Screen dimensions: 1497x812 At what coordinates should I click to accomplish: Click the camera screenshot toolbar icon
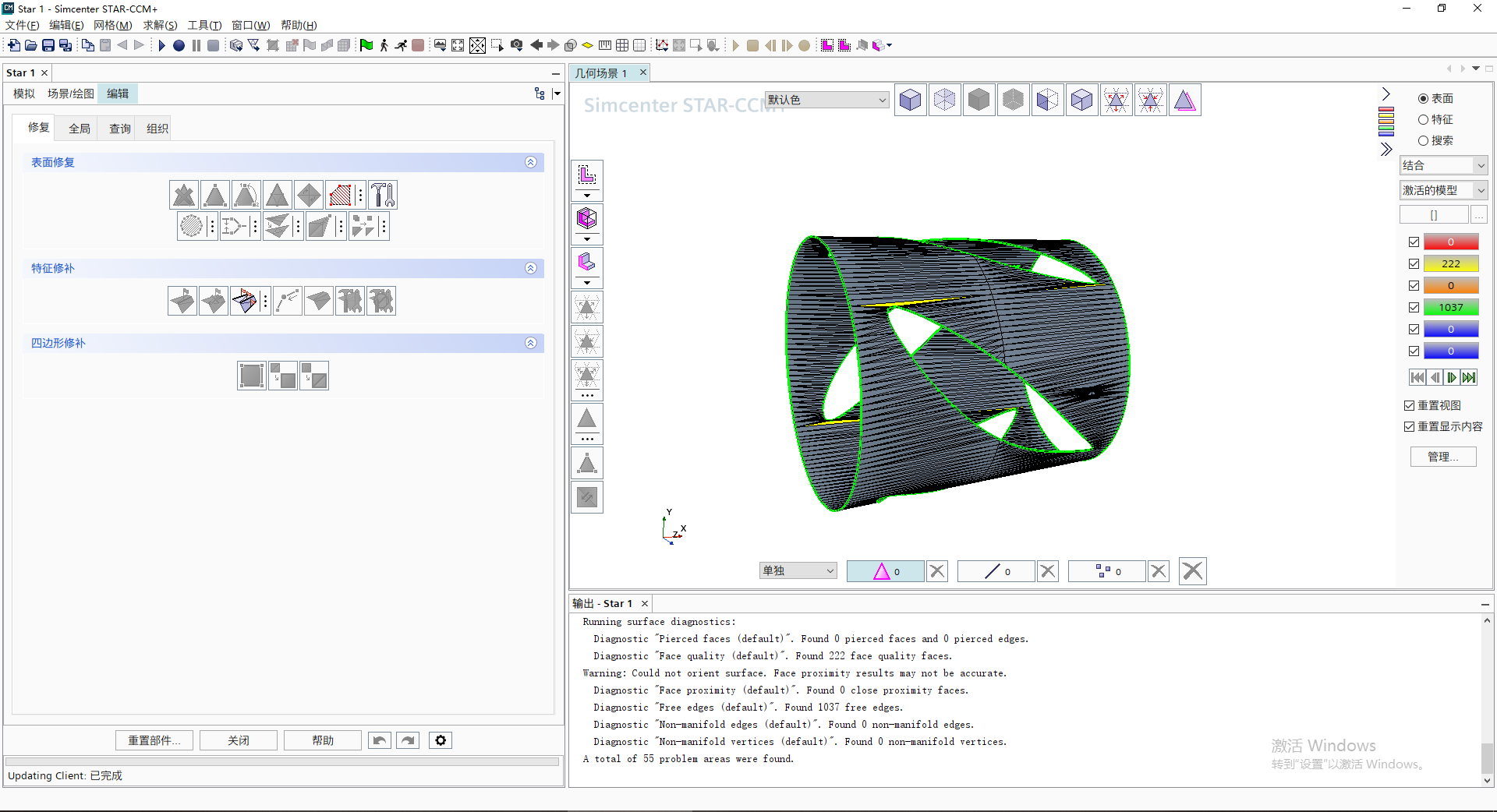[516, 45]
